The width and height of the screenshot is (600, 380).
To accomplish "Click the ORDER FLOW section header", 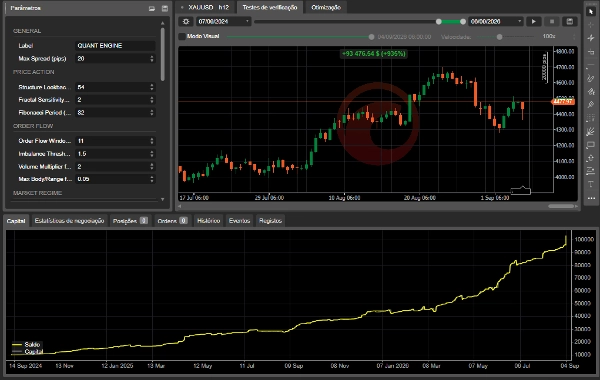I will pyautogui.click(x=33, y=126).
